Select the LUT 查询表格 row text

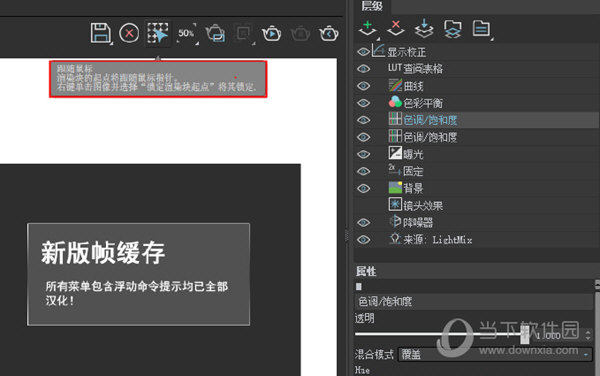(415, 68)
